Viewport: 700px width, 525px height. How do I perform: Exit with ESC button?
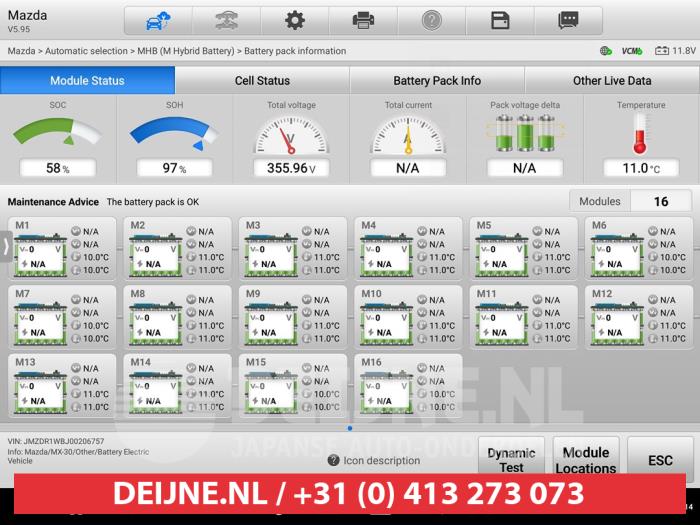tap(660, 460)
